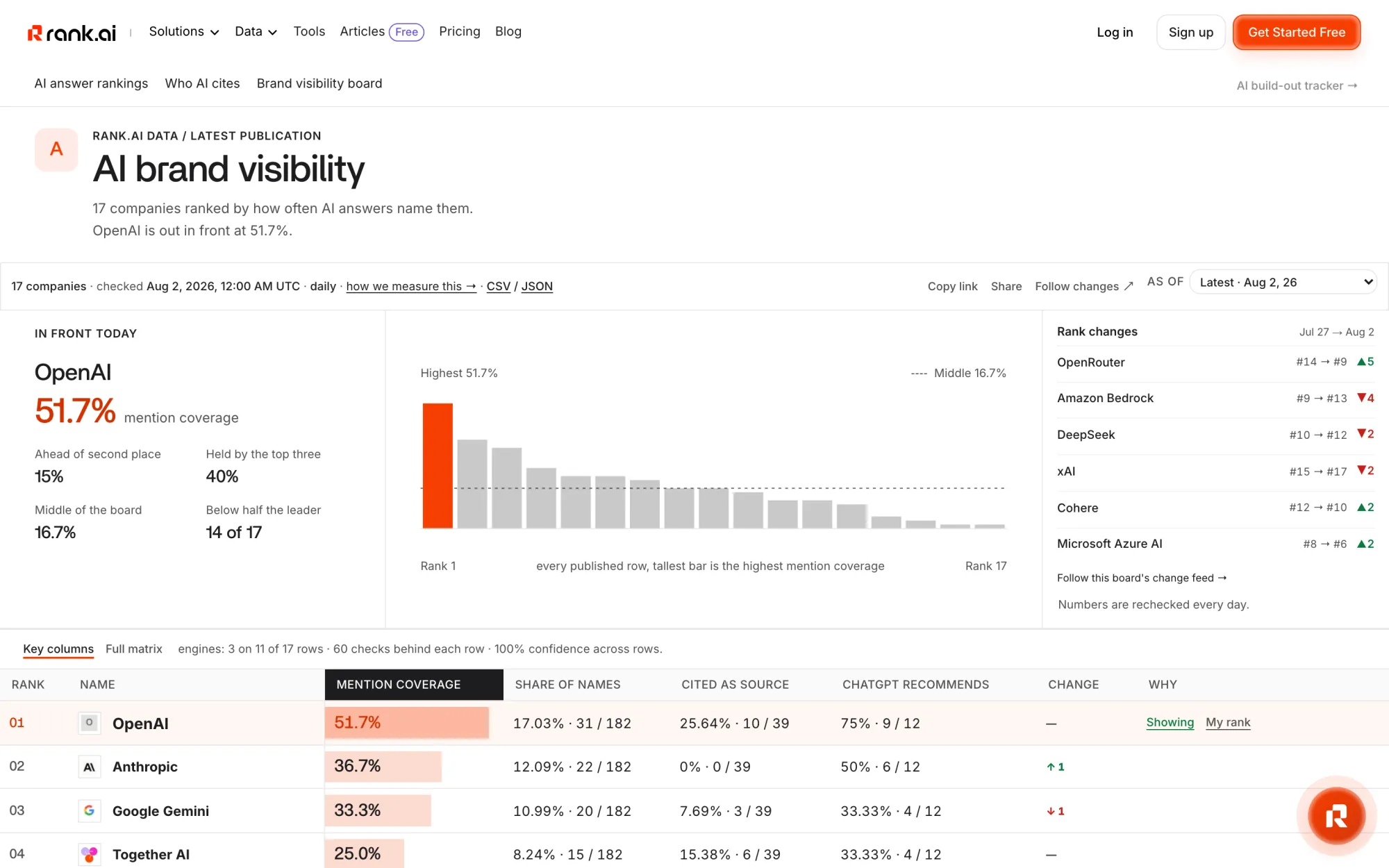Viewport: 1389px width, 868px height.
Task: Open Follow this board's change feed
Action: click(x=1142, y=578)
